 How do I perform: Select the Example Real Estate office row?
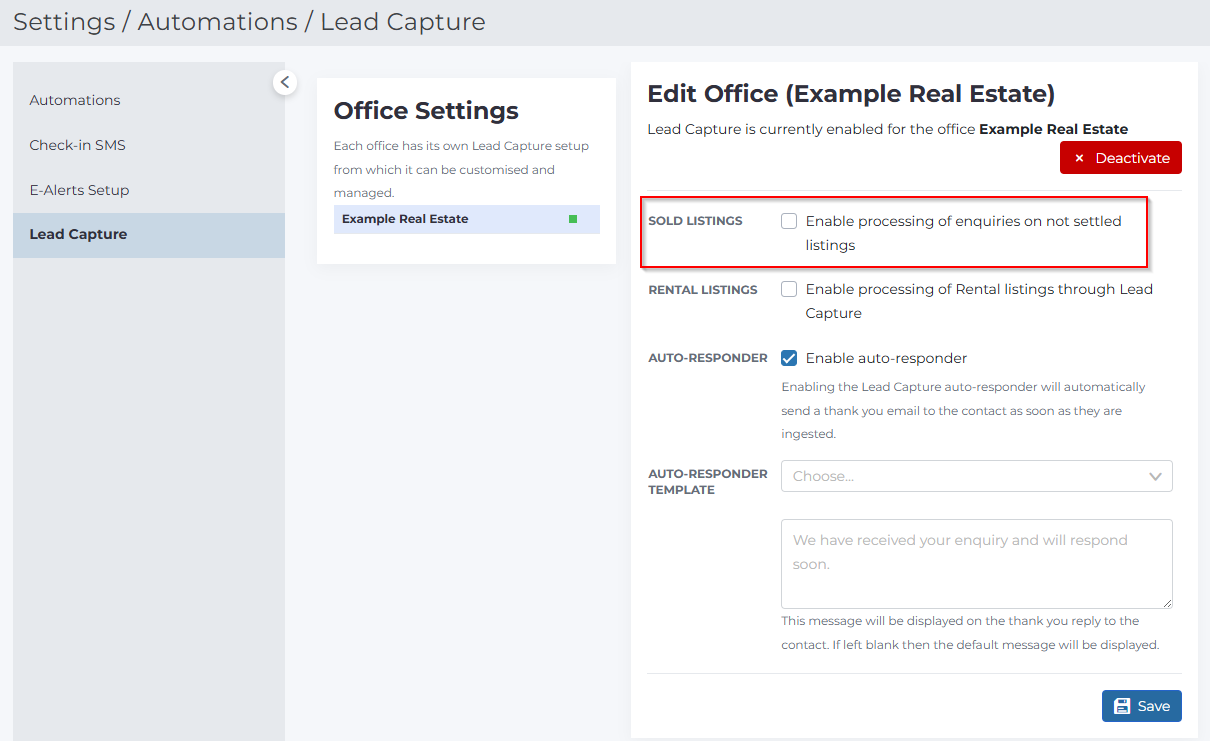[467, 219]
